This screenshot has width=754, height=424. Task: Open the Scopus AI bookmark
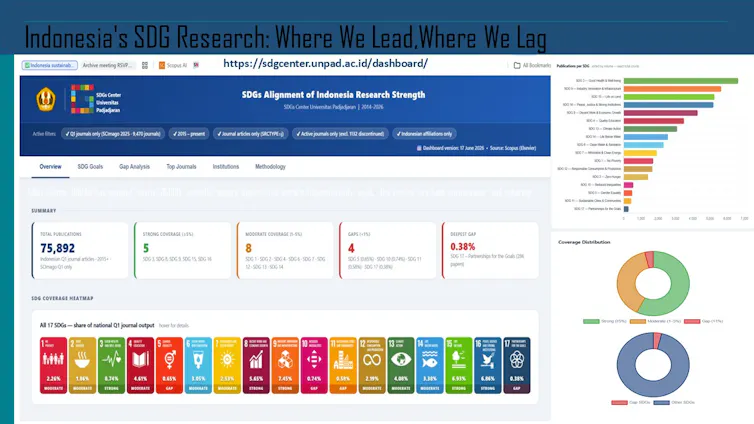tap(173, 65)
